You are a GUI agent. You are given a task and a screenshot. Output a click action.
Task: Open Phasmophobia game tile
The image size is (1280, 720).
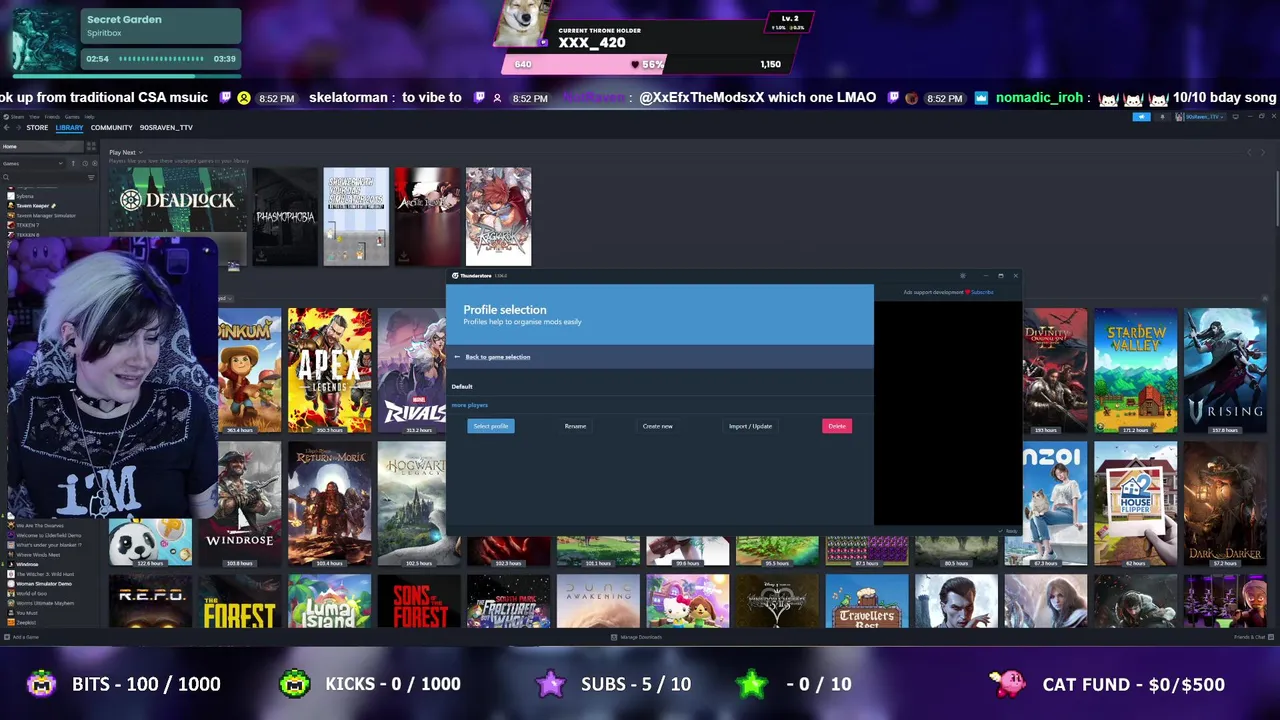click(285, 217)
